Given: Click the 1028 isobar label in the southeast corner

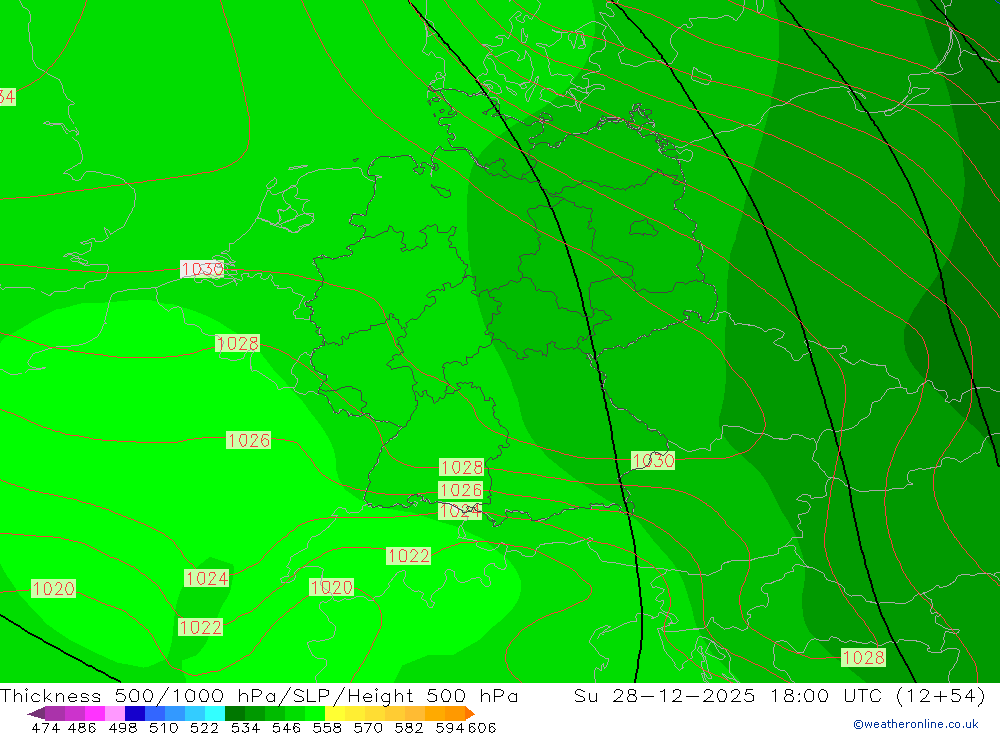Looking at the screenshot, I should tap(864, 658).
